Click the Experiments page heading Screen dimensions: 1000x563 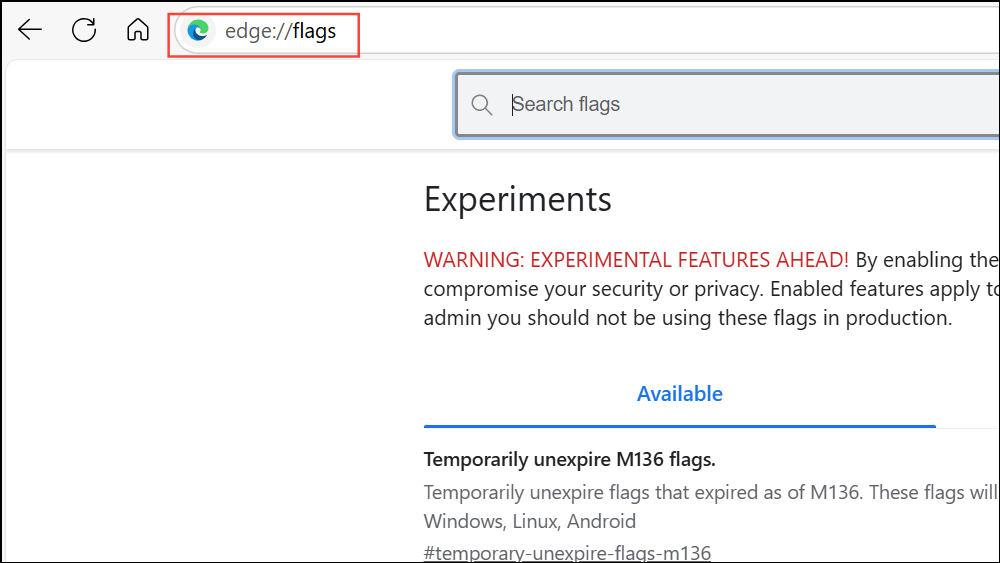coord(518,199)
